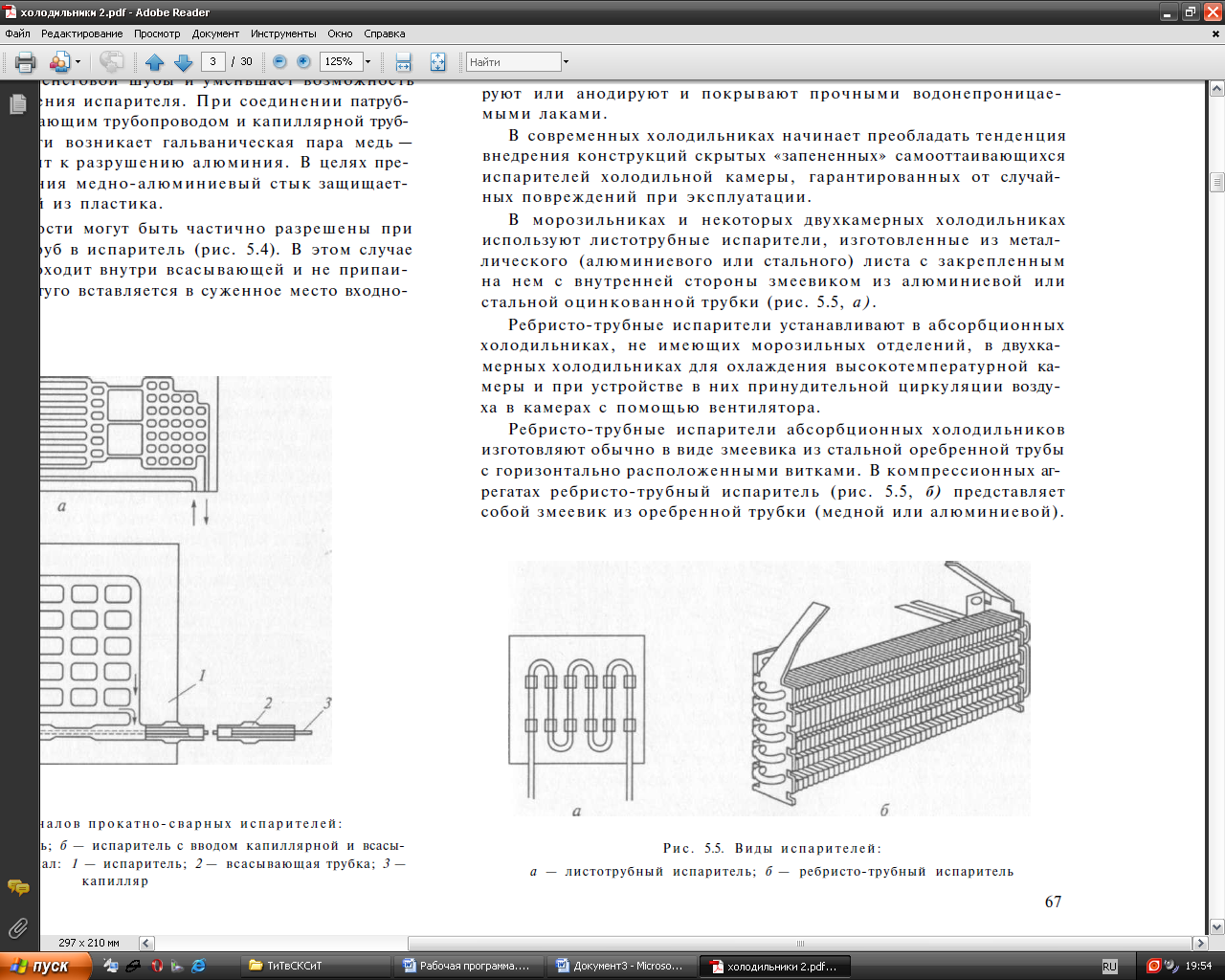Click Show Desktop icon in quick launch
The image size is (1225, 980).
(111, 966)
